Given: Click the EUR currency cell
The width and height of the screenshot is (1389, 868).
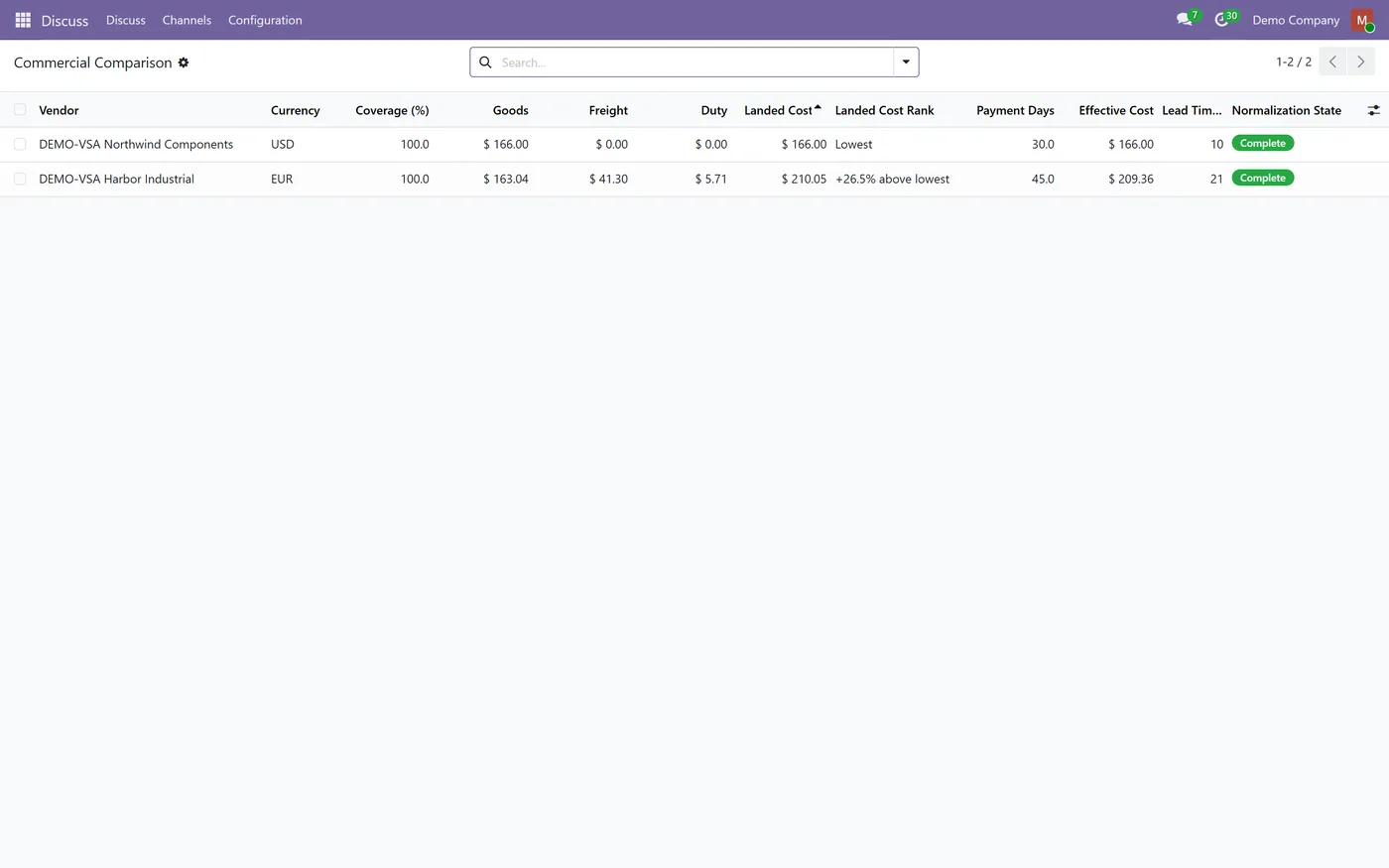Looking at the screenshot, I should (282, 179).
